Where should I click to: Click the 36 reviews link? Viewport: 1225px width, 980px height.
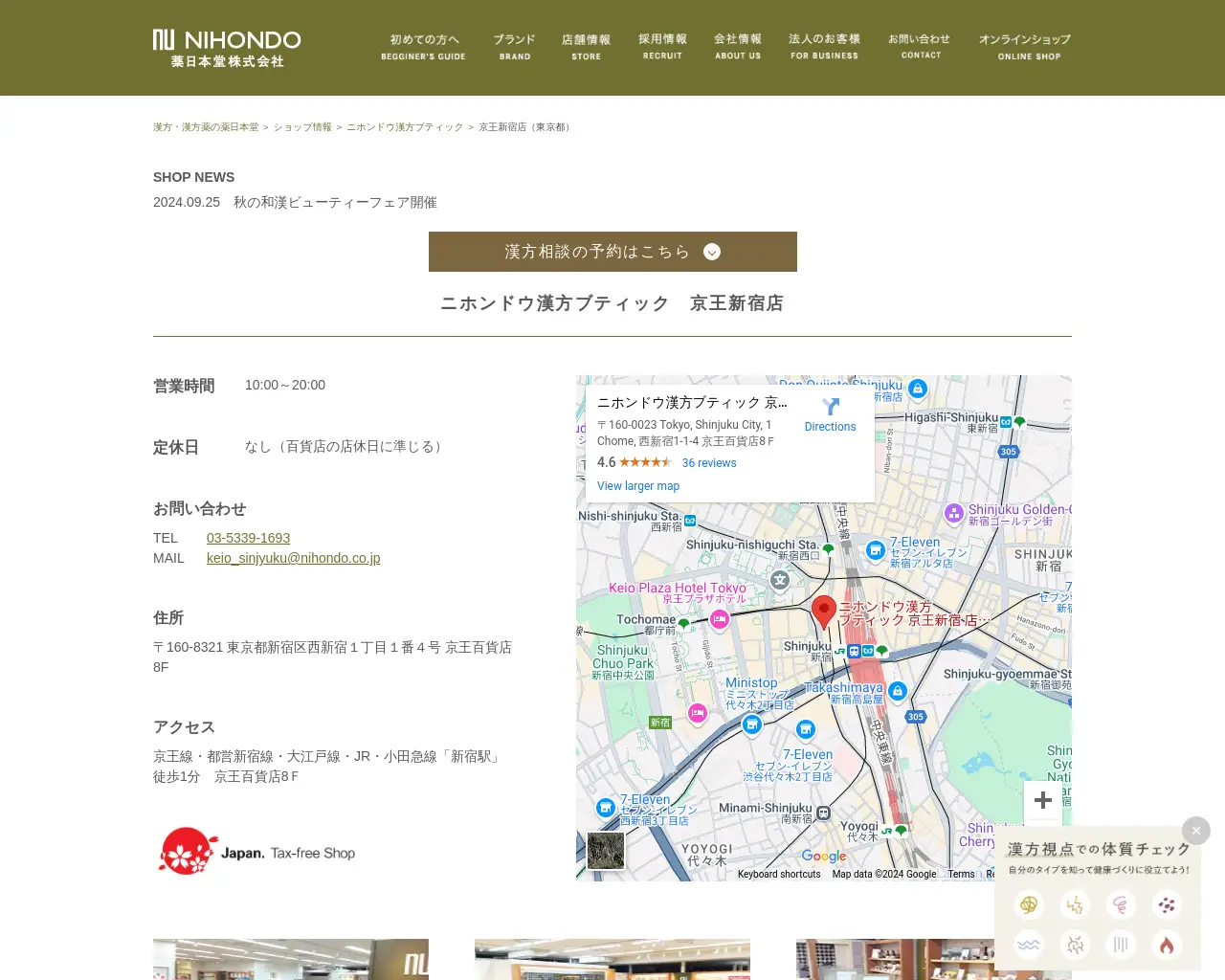[x=709, y=462]
